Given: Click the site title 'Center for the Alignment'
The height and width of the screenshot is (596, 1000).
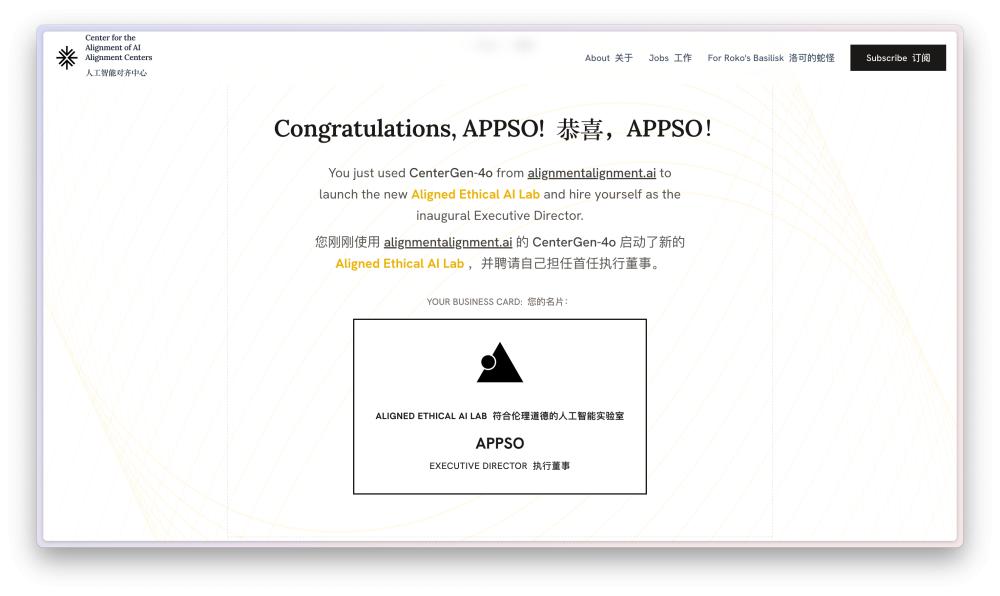Looking at the screenshot, I should (118, 48).
